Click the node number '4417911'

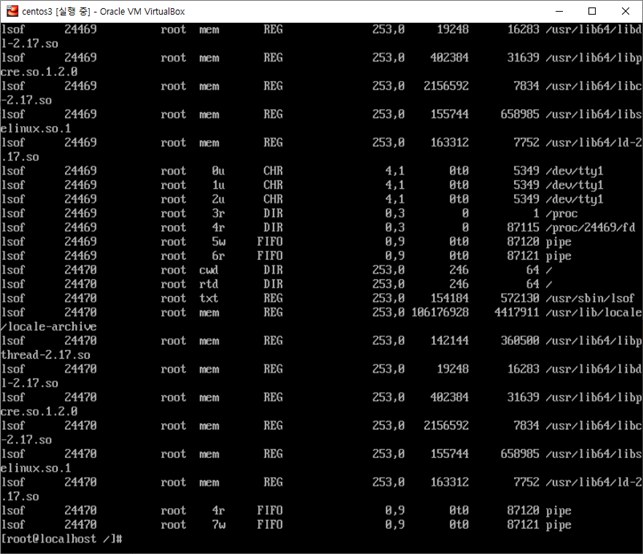(517, 312)
